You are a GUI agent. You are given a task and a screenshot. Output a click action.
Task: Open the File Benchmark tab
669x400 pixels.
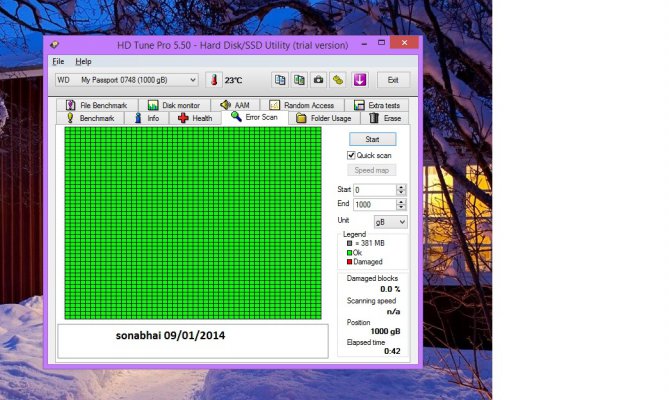pos(97,105)
